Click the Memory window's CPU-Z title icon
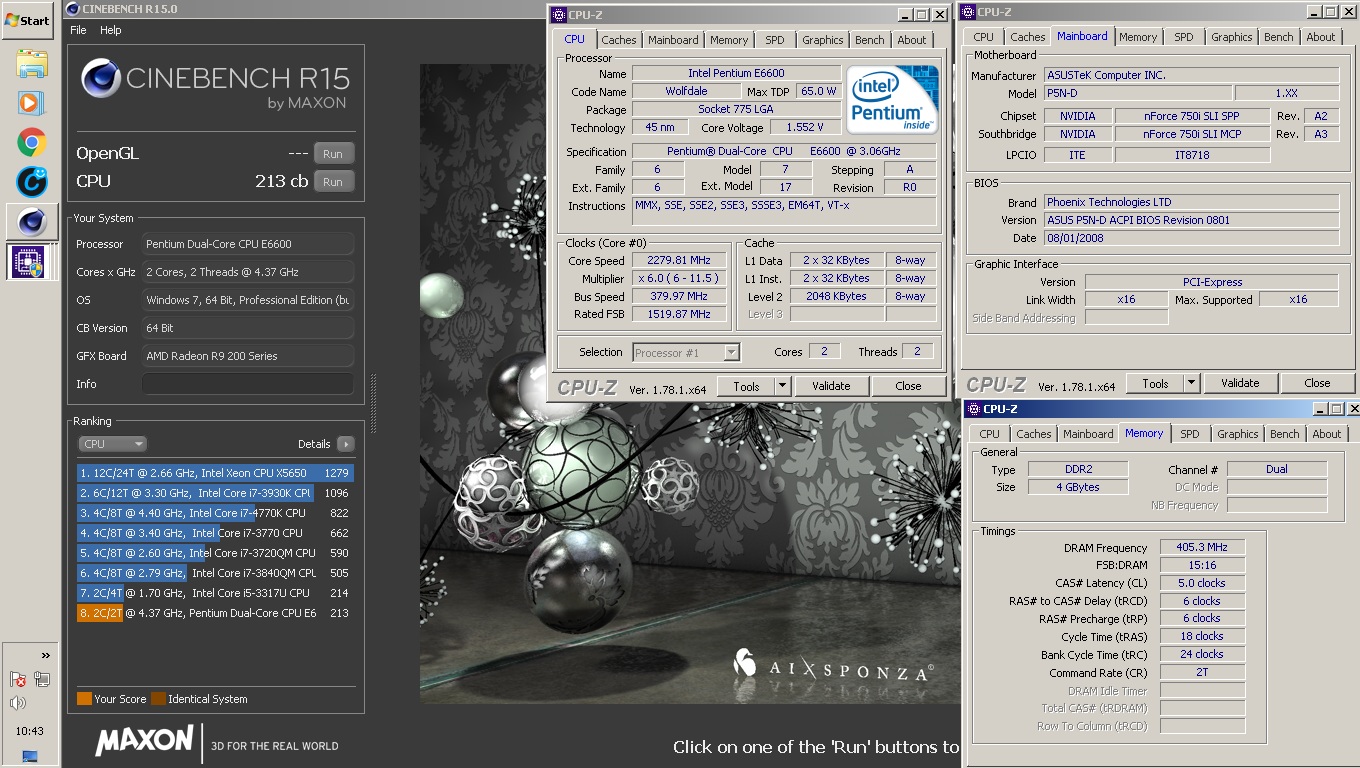This screenshot has width=1360, height=768. (x=973, y=409)
